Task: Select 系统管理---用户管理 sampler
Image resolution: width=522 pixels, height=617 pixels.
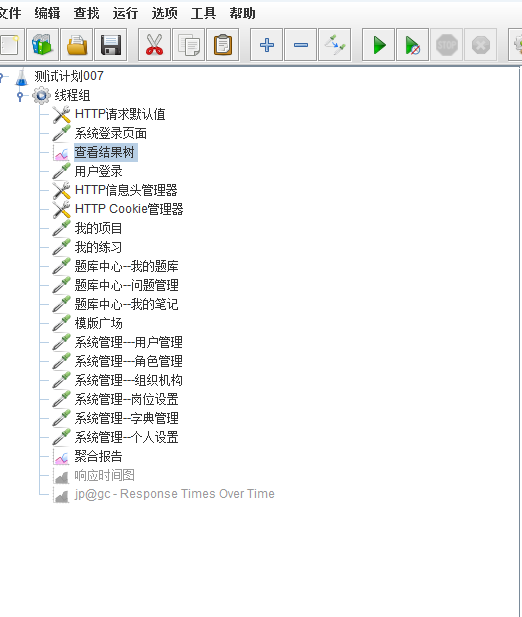Action: (128, 342)
